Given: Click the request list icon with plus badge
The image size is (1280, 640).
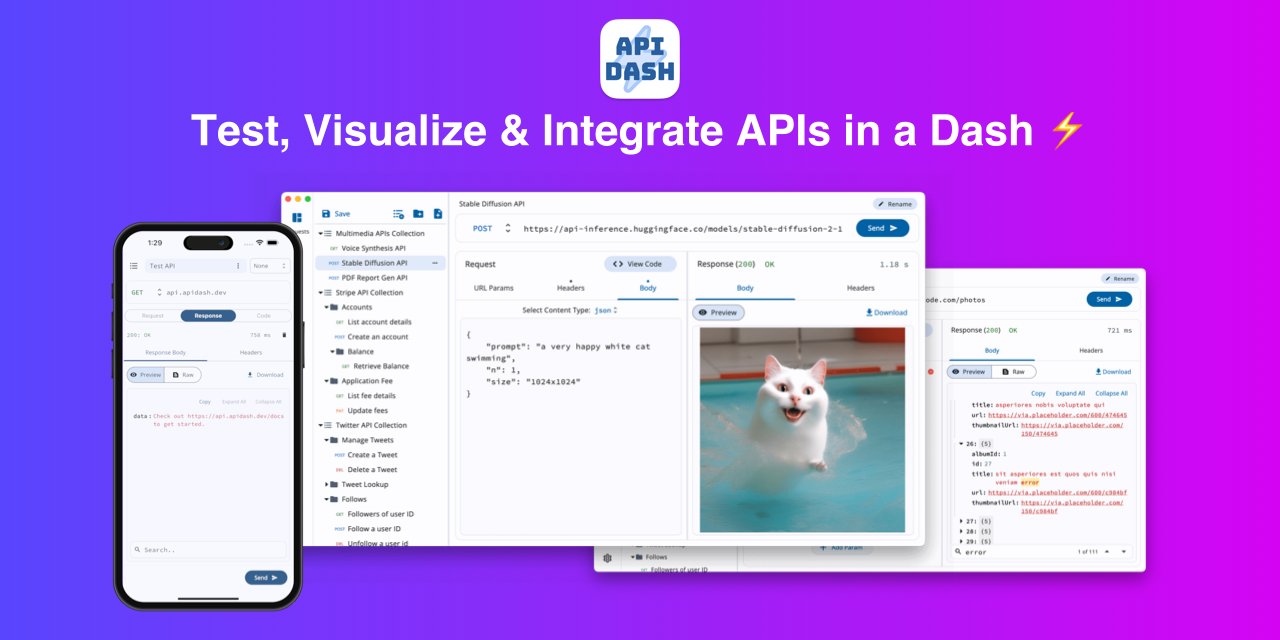Looking at the screenshot, I should [398, 214].
